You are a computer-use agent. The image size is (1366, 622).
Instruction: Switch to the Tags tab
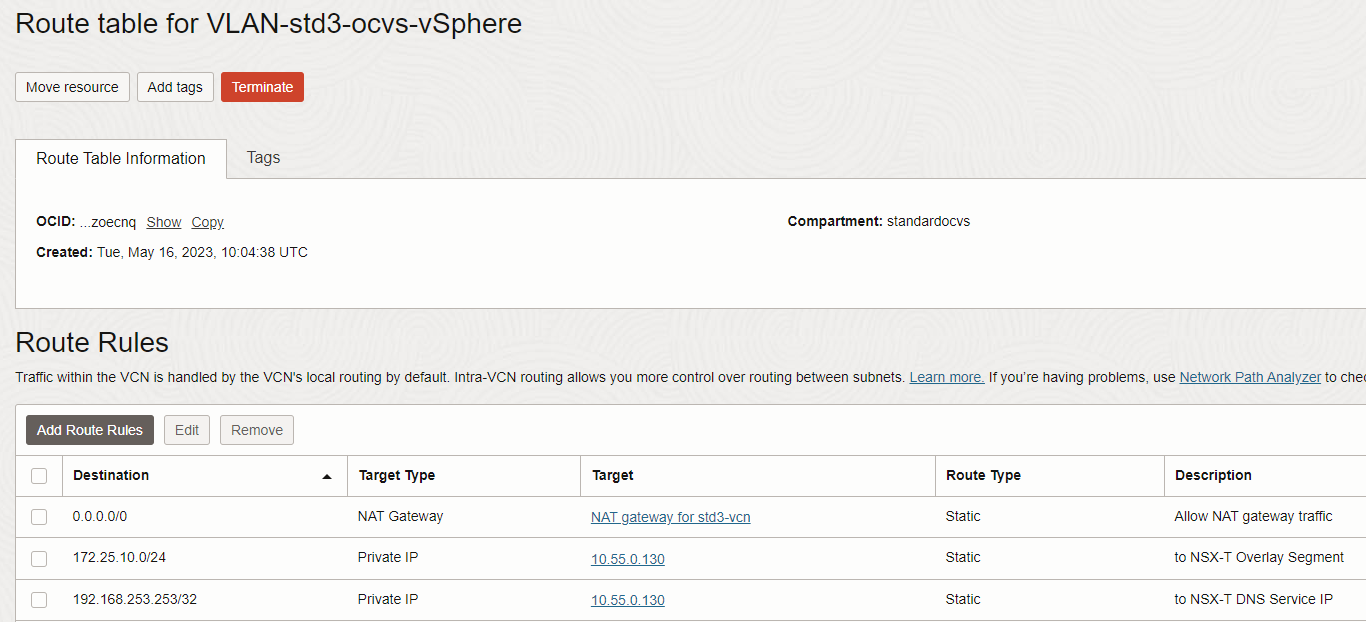(x=262, y=158)
